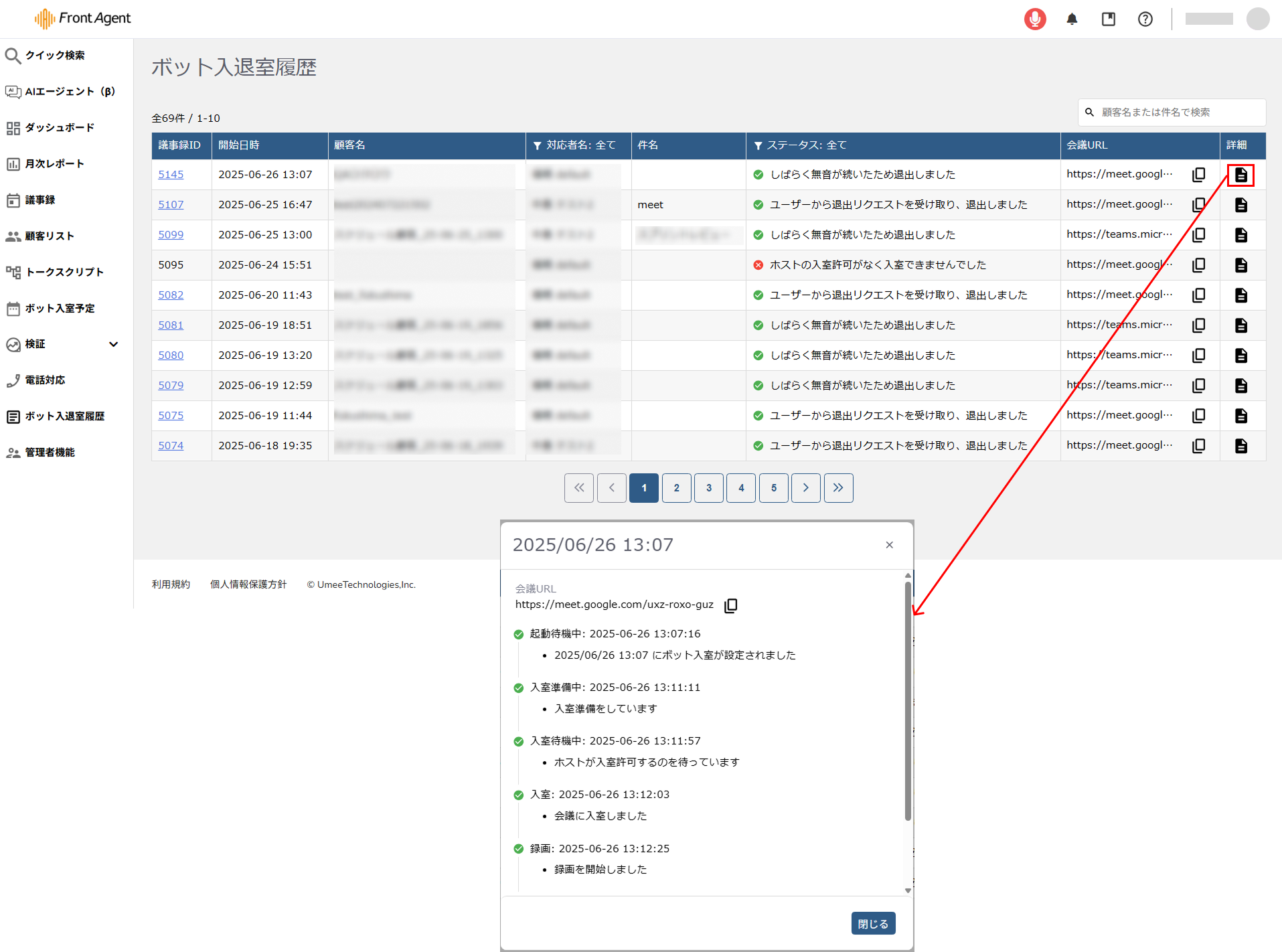Jump to page 3 of results
Image resolution: width=1282 pixels, height=952 pixels.
708,488
